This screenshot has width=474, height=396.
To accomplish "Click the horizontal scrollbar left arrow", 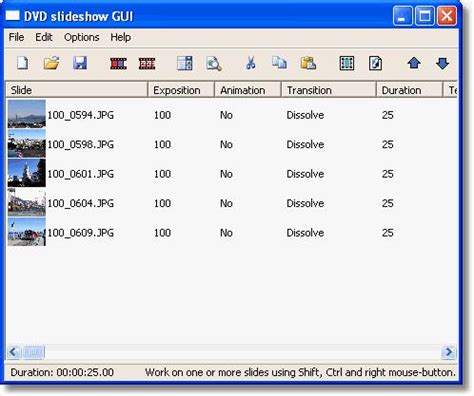I will point(14,352).
